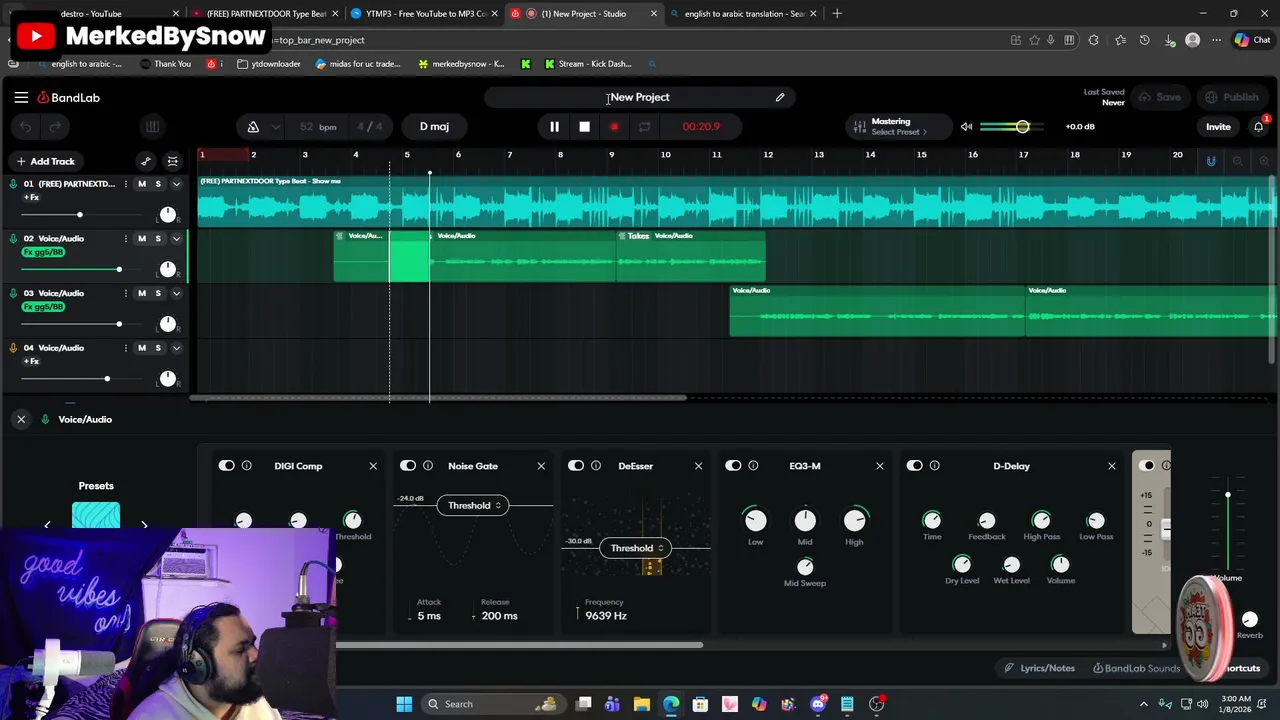Remove the DeEsser effect

(x=698, y=466)
